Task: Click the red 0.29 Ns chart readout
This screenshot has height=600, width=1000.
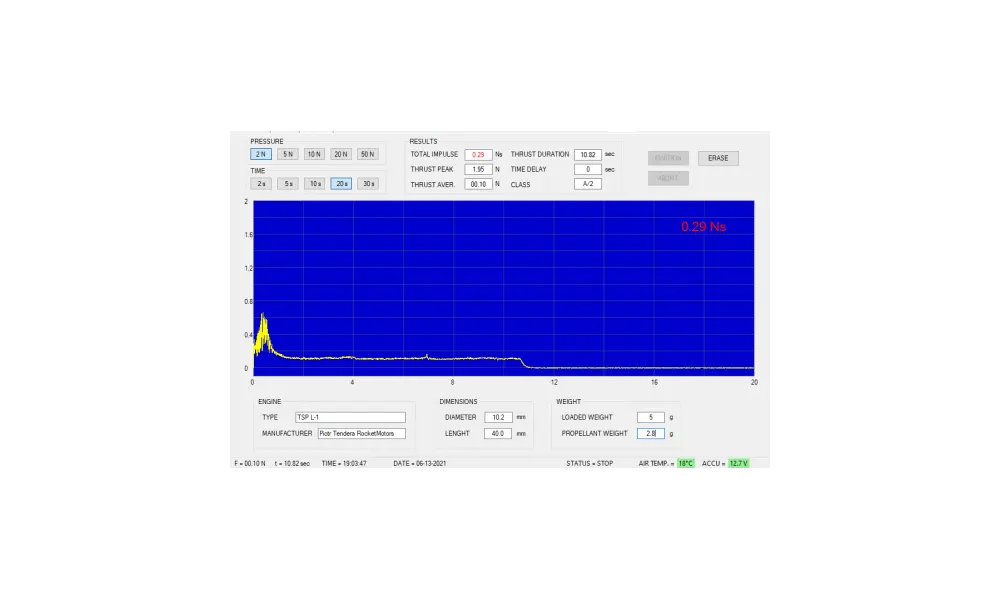Action: pos(703,226)
